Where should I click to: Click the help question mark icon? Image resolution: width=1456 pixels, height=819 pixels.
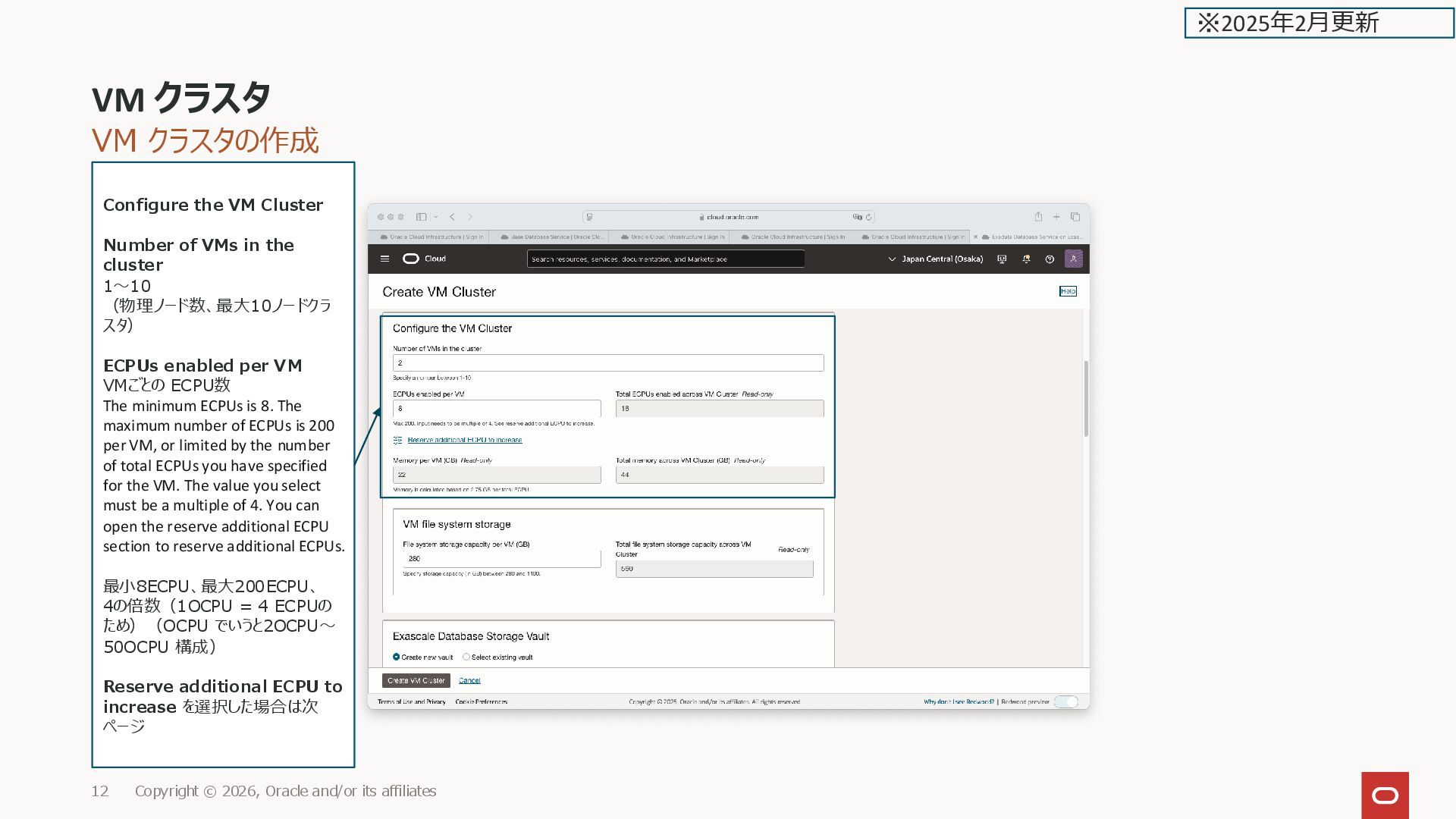[x=1050, y=259]
